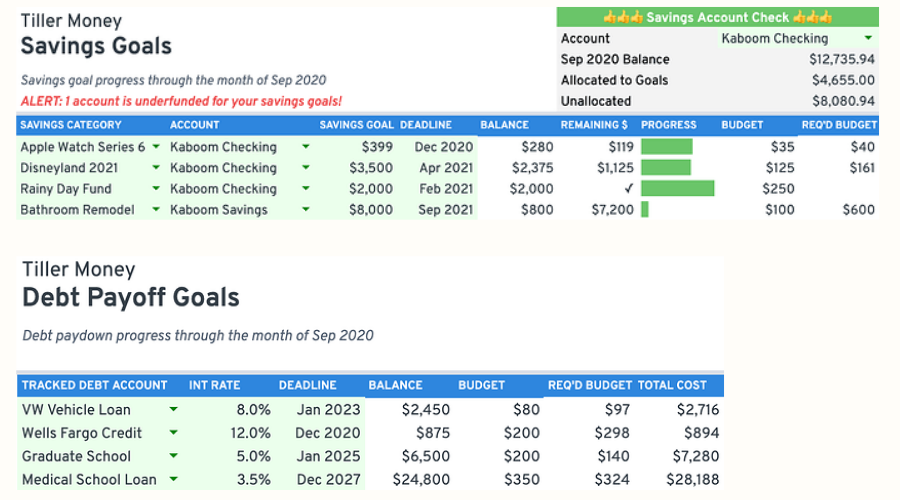The width and height of the screenshot is (900, 500).
Task: Open the Kaboom Savings account dropdown arrow
Action: [305, 210]
